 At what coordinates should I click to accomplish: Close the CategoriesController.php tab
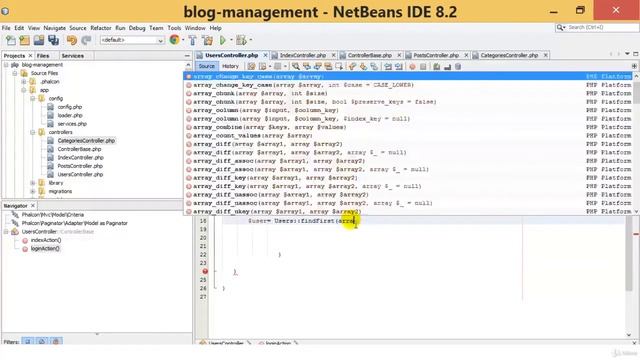coord(545,55)
